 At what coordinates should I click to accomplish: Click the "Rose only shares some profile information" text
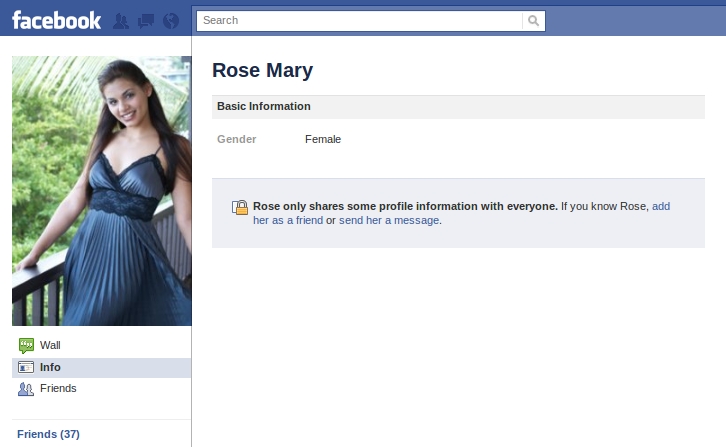pos(405,206)
